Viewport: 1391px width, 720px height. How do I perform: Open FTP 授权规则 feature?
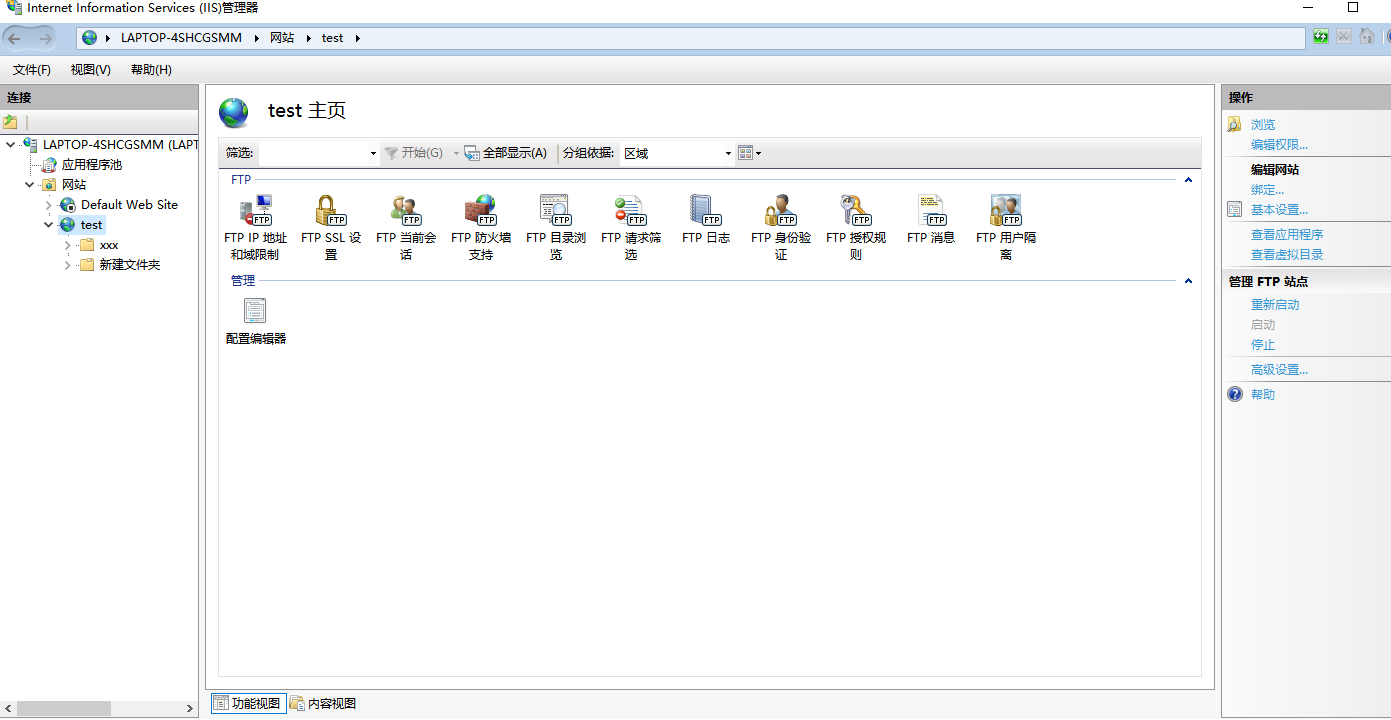coord(856,227)
